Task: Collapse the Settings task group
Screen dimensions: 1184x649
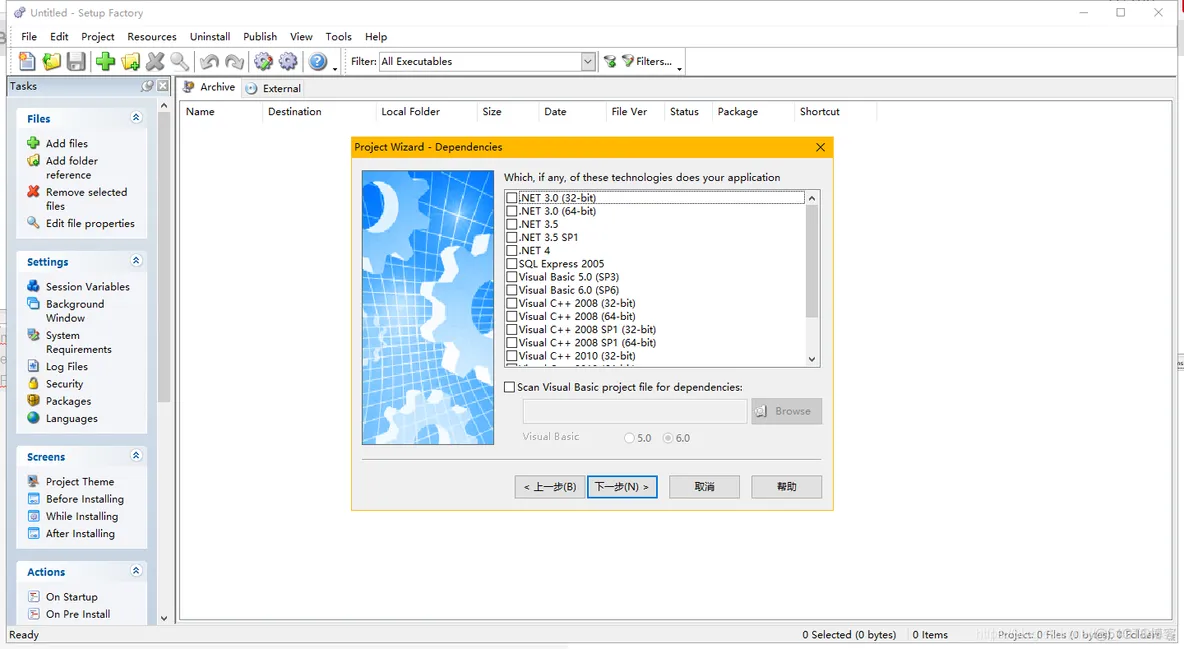Action: coord(136,261)
